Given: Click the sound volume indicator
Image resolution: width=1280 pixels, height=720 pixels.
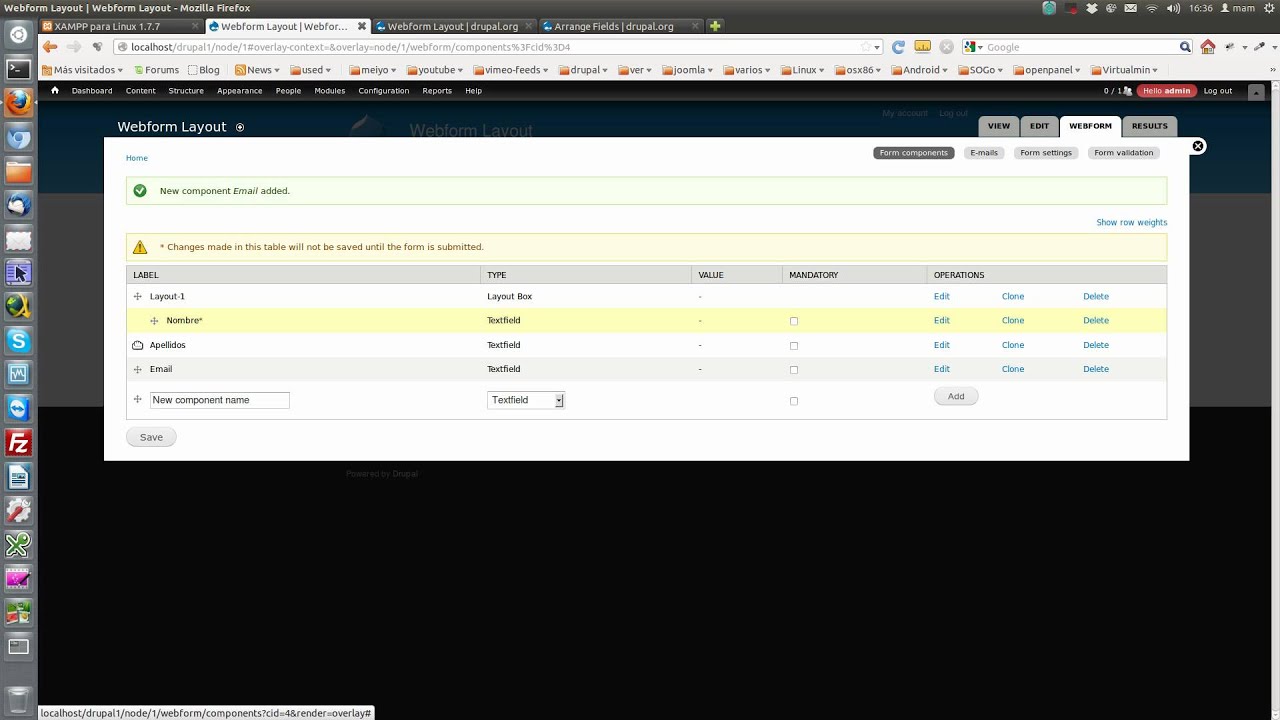Looking at the screenshot, I should pos(1173,8).
